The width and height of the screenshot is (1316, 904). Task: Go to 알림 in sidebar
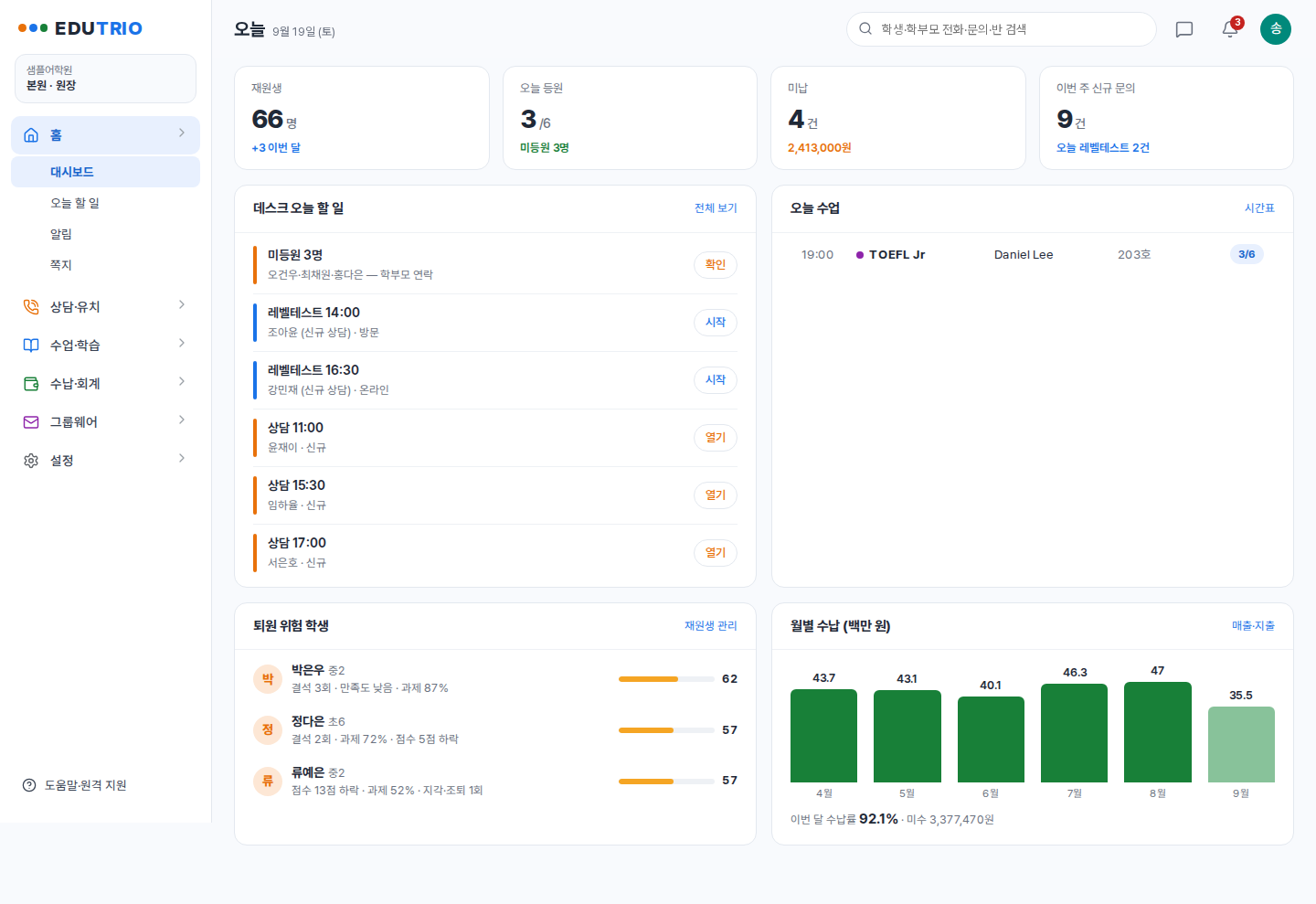click(x=105, y=234)
